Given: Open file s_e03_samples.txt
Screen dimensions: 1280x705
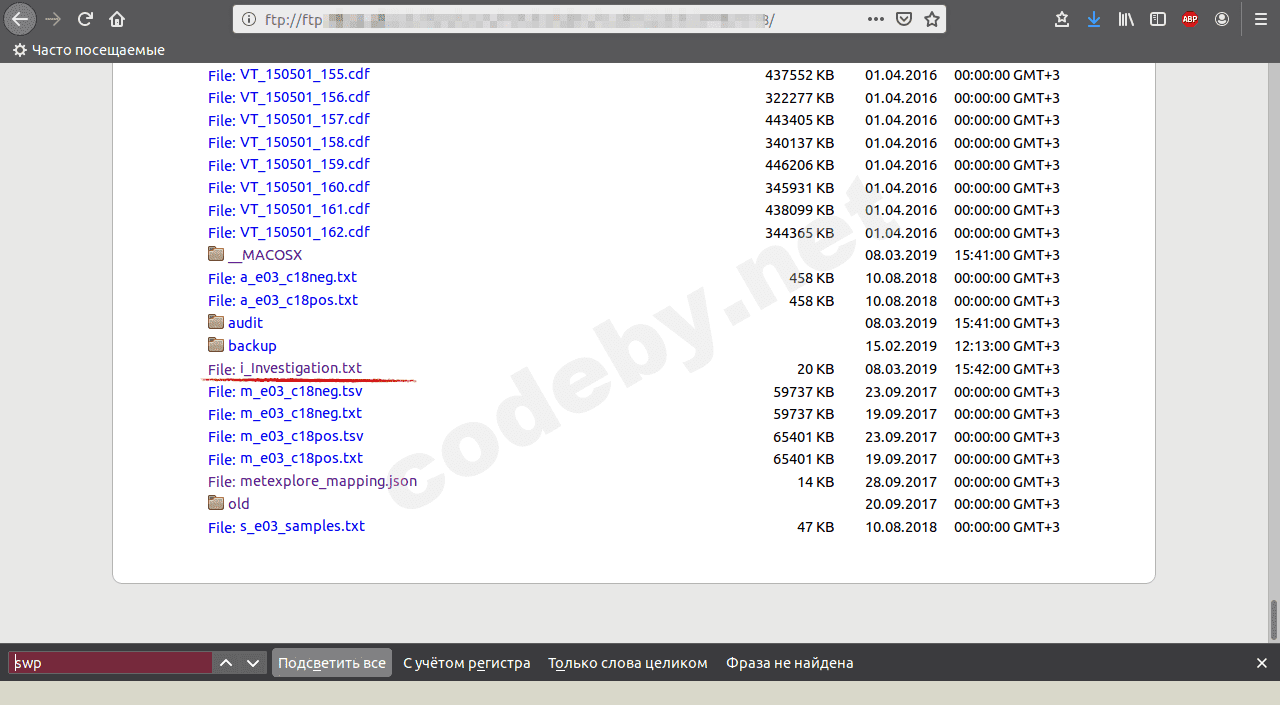Looking at the screenshot, I should (302, 526).
